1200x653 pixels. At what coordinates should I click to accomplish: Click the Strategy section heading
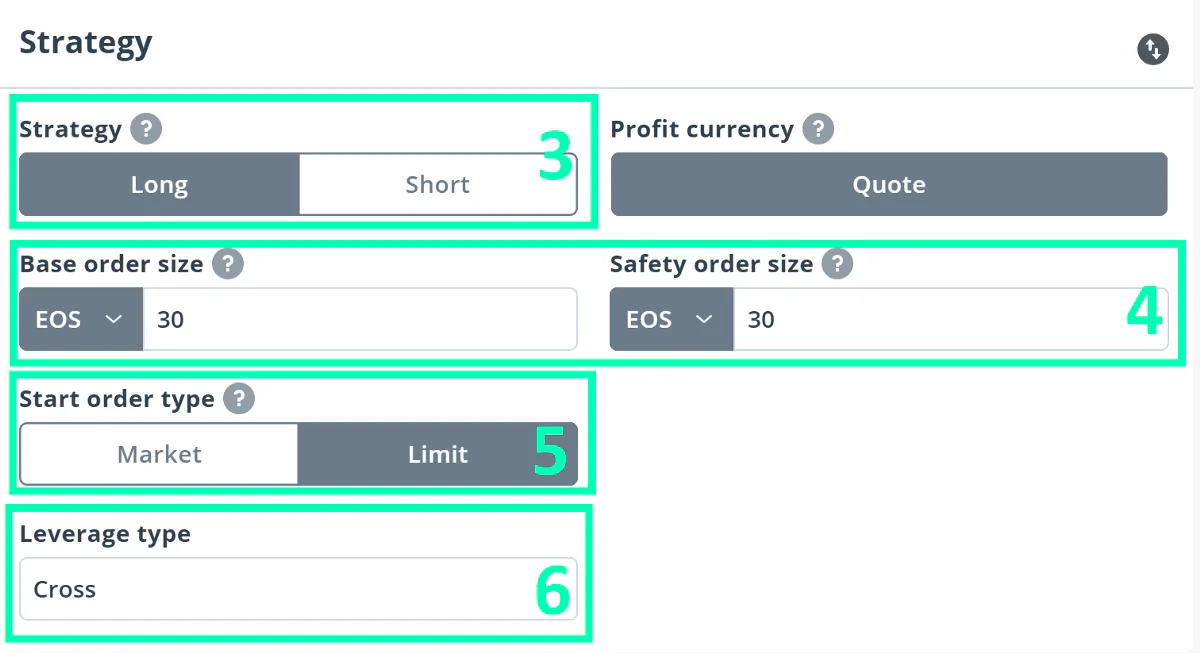pos(86,44)
